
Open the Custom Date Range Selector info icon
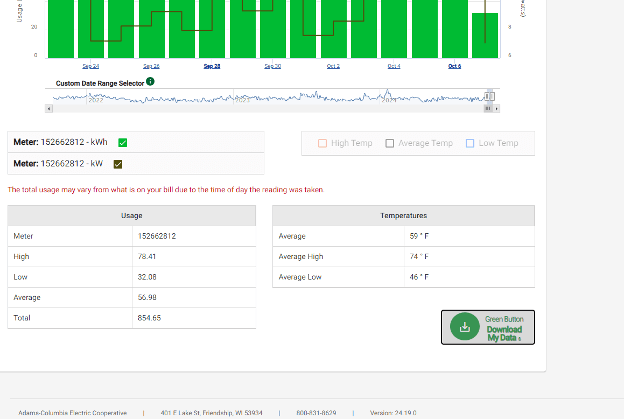[150, 82]
